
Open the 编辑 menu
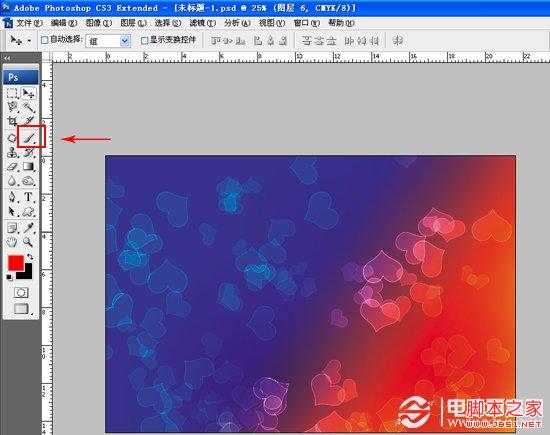pos(64,23)
